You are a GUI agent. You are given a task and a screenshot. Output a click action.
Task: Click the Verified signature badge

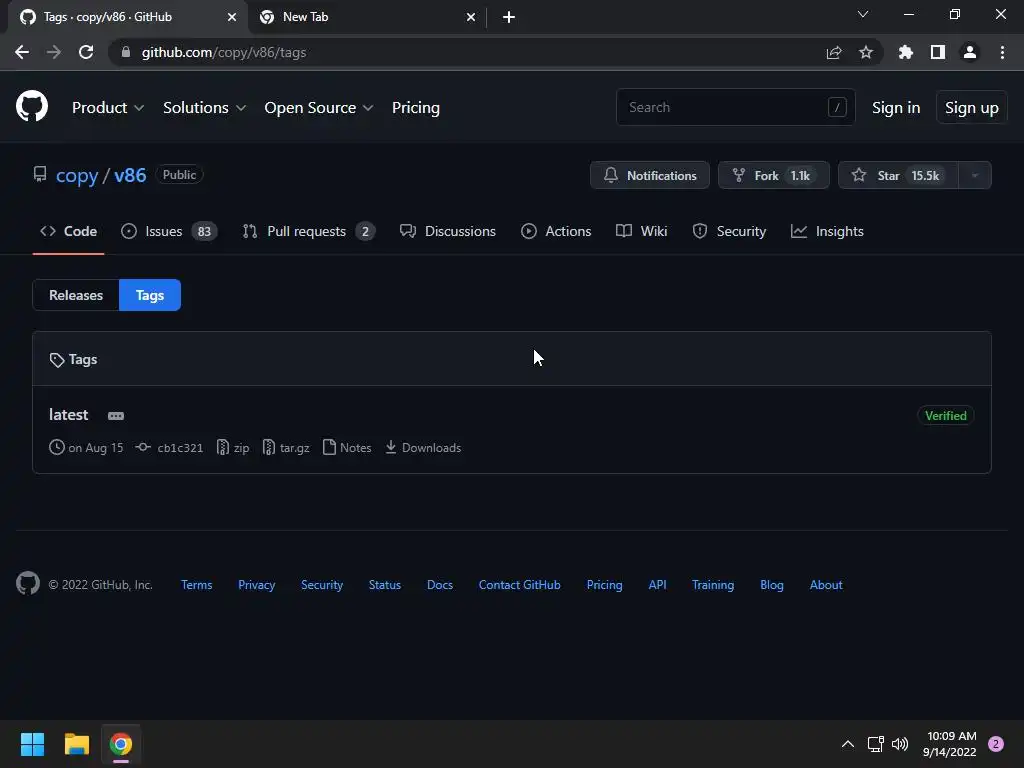946,416
